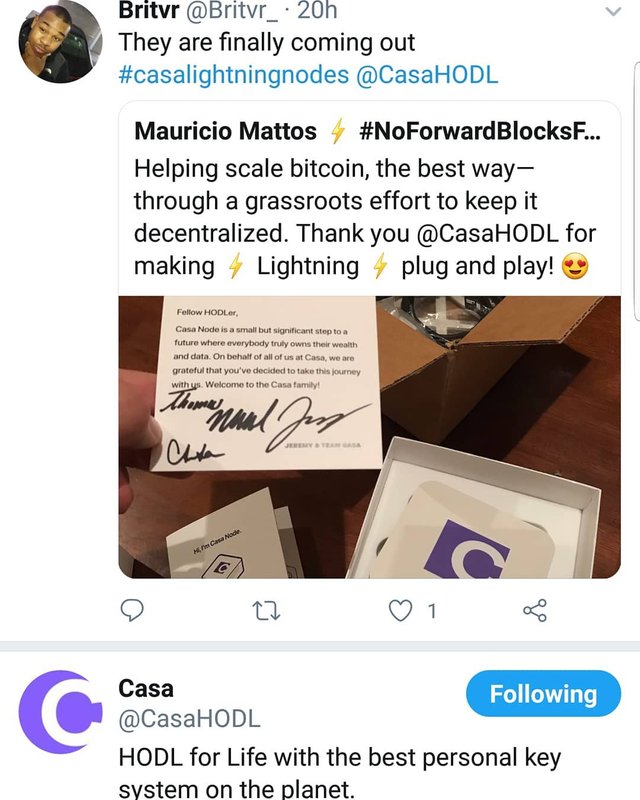Expand the tweet options chevron menu
Image resolution: width=640 pixels, height=800 pixels.
click(x=613, y=11)
